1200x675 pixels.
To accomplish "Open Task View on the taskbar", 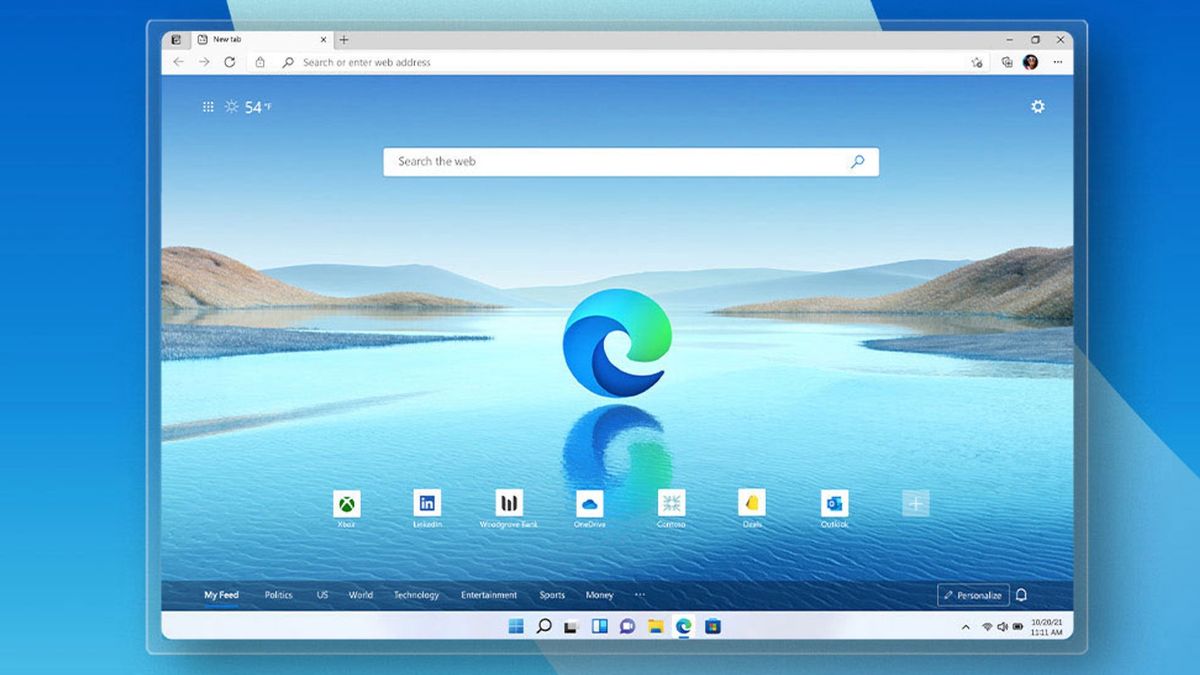I will pos(571,626).
